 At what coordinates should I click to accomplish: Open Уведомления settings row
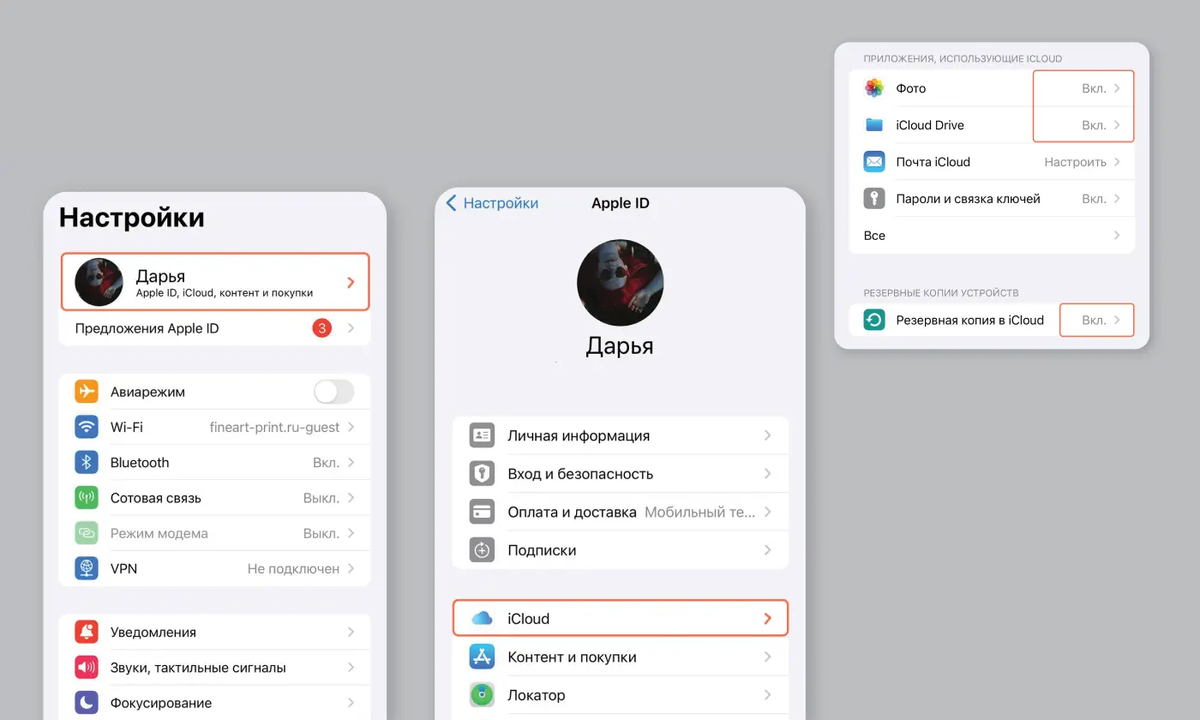click(x=215, y=632)
